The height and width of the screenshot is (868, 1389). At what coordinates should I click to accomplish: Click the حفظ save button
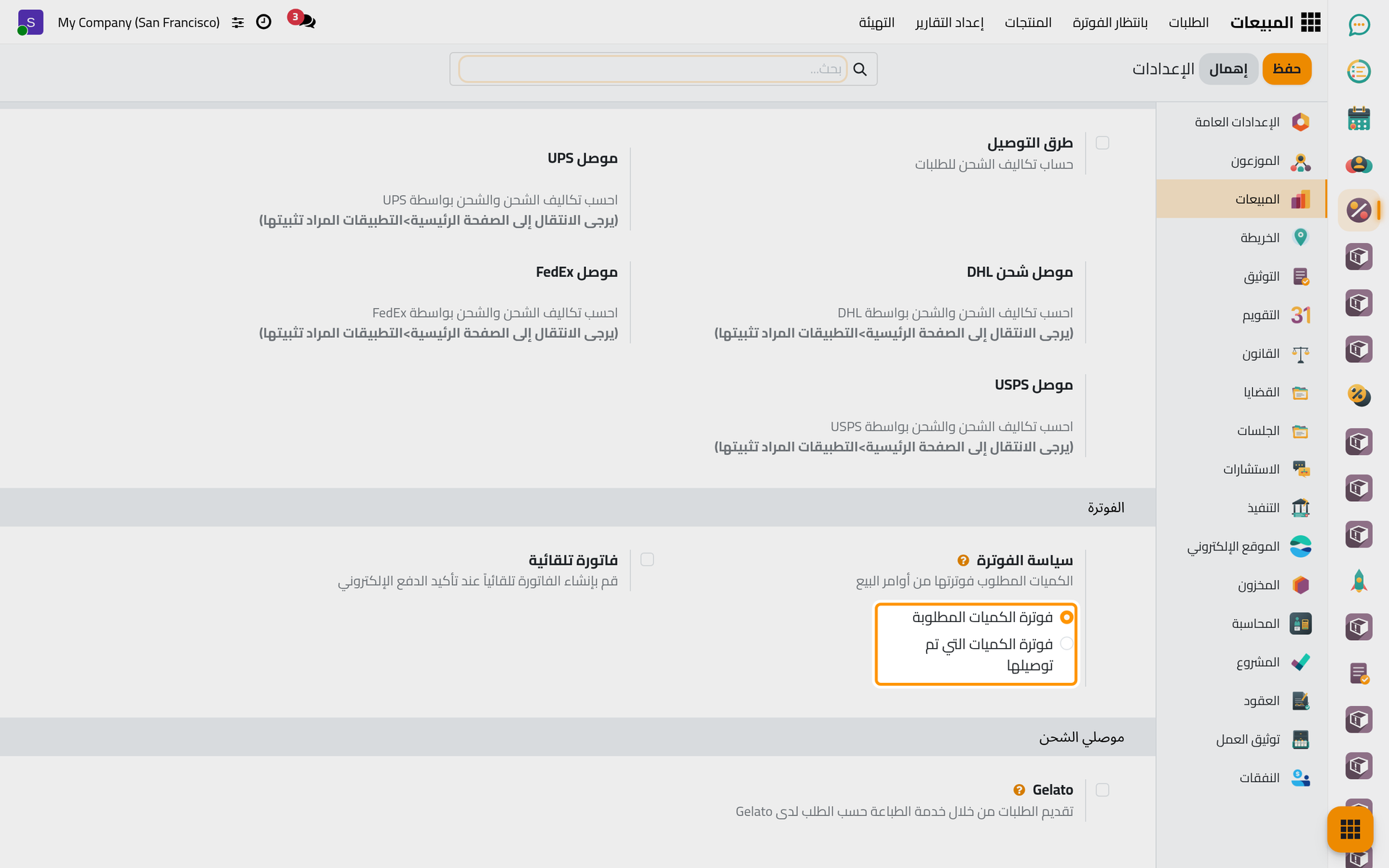click(x=1286, y=69)
